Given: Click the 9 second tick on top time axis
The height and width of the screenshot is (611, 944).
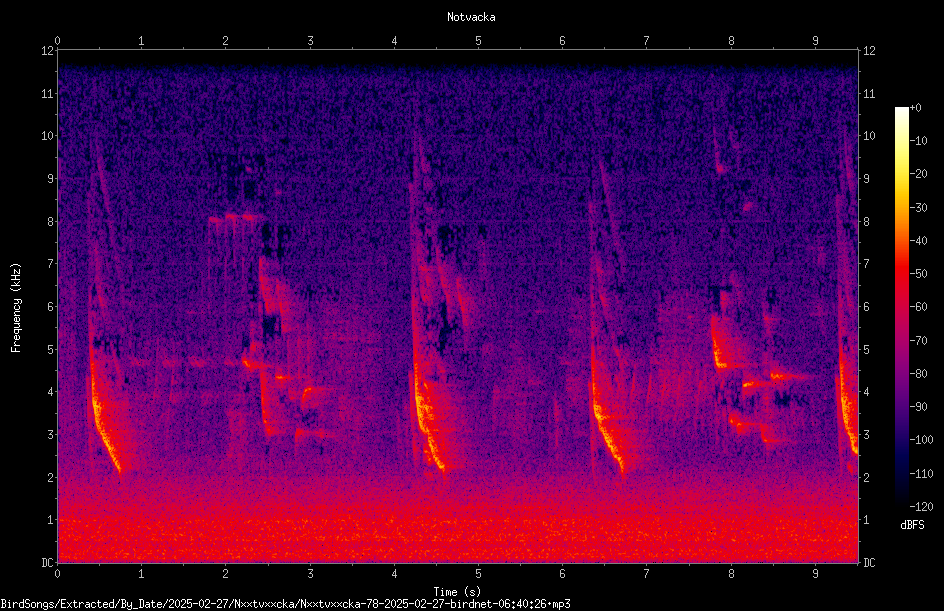Looking at the screenshot, I should click(x=815, y=41).
